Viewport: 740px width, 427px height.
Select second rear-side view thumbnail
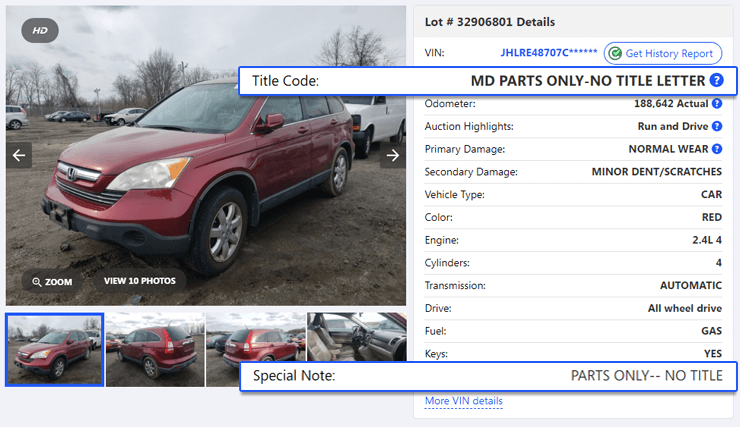pyautogui.click(x=155, y=350)
